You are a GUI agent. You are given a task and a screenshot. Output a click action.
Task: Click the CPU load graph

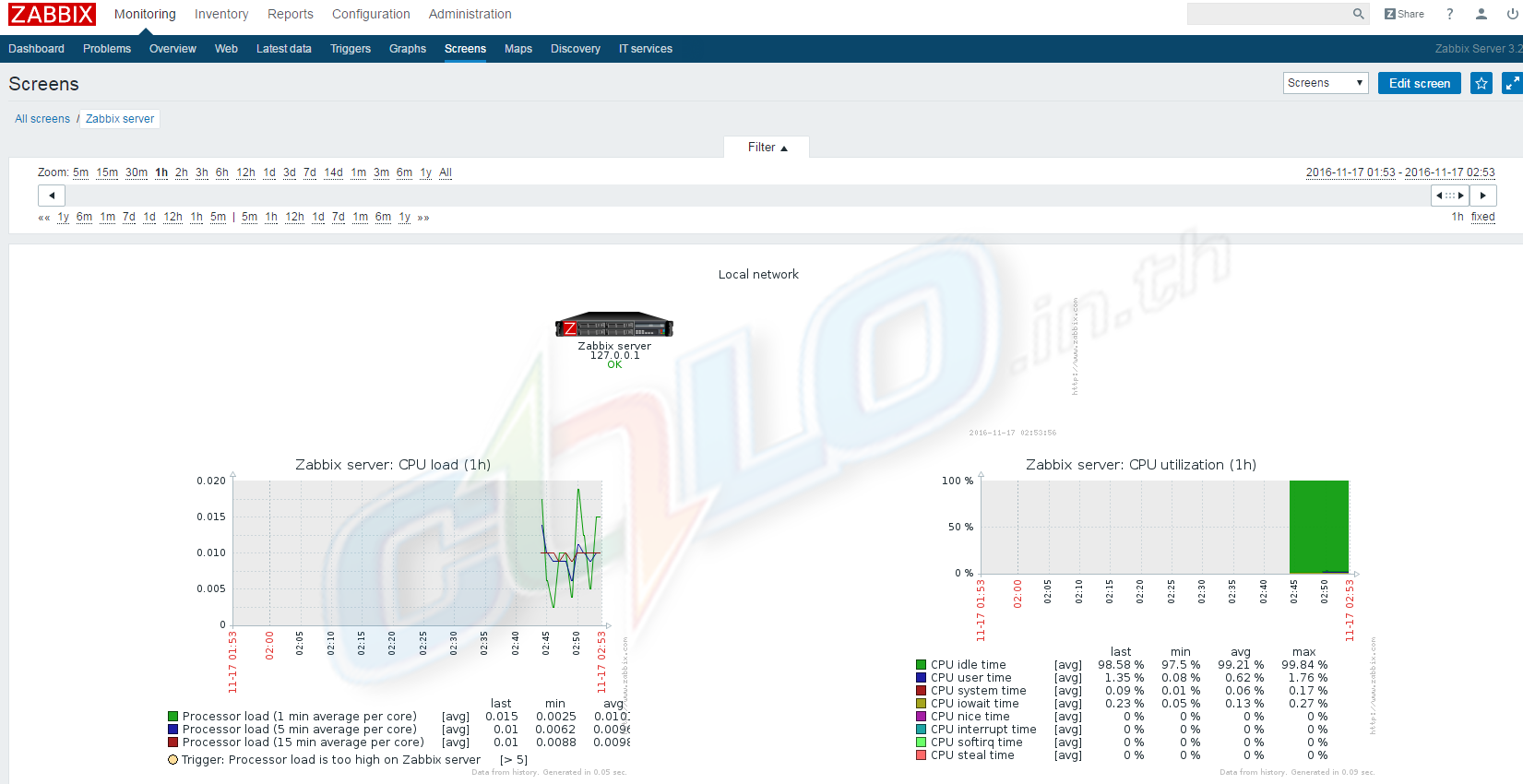click(x=417, y=553)
